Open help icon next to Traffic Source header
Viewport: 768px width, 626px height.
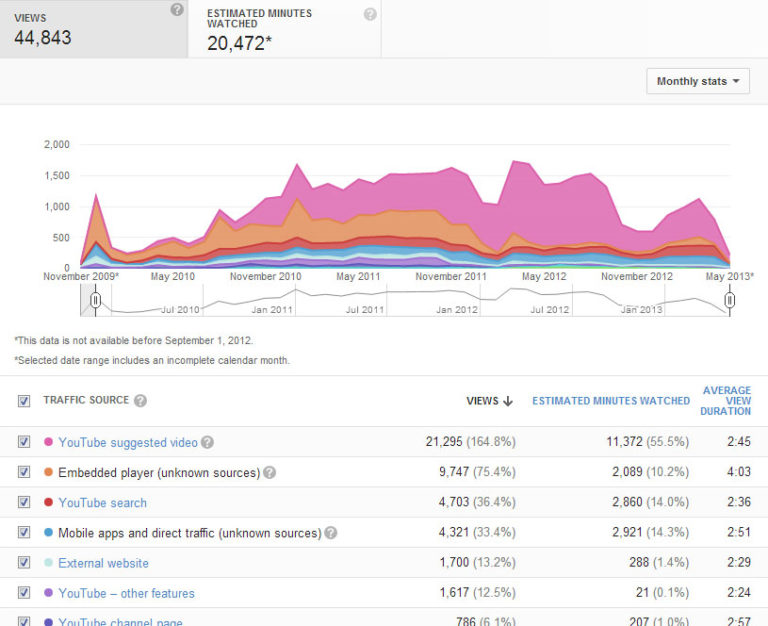pos(140,401)
